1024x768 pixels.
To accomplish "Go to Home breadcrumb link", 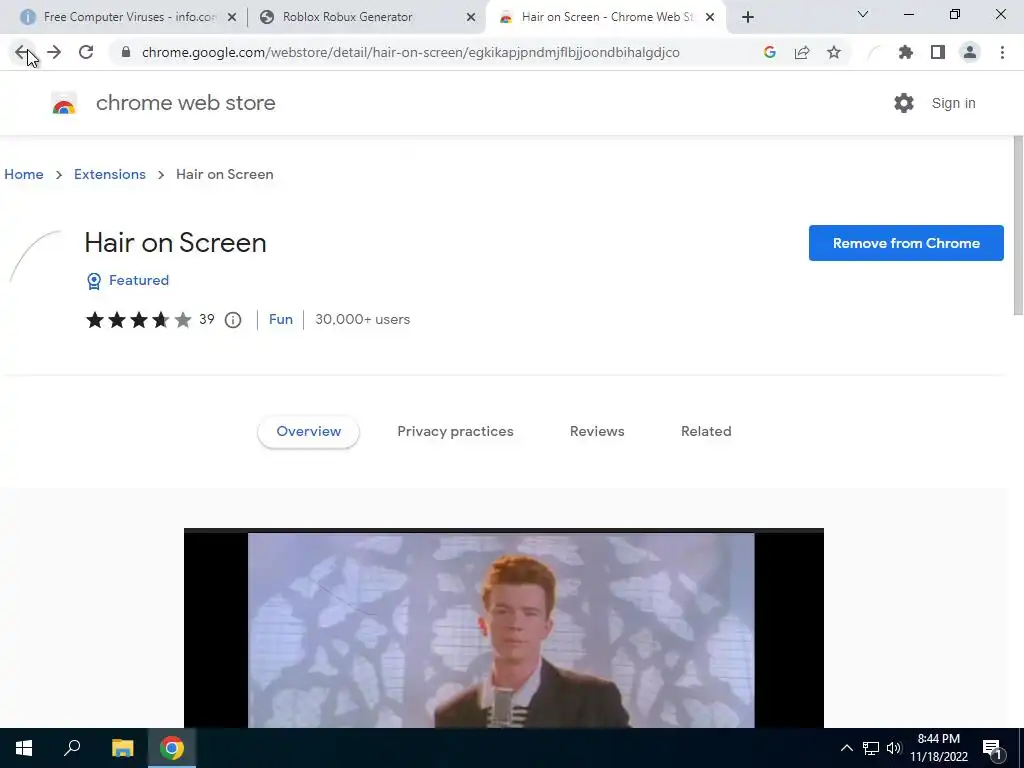I will click(x=24, y=174).
